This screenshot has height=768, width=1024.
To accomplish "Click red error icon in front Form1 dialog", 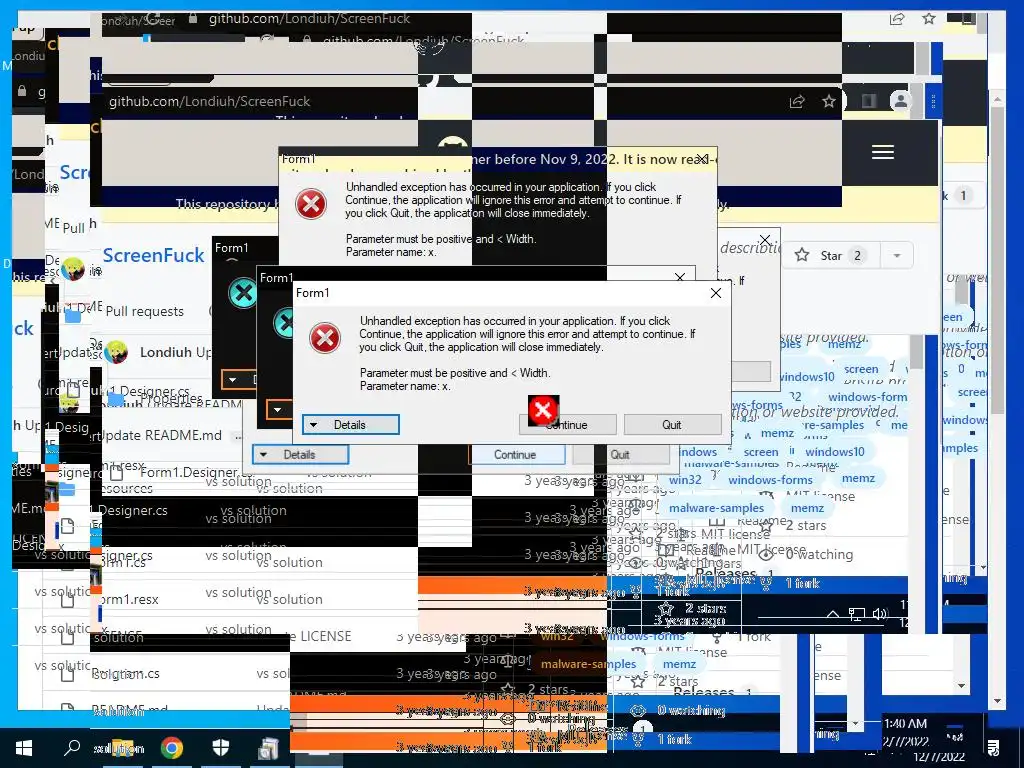I will click(x=325, y=338).
